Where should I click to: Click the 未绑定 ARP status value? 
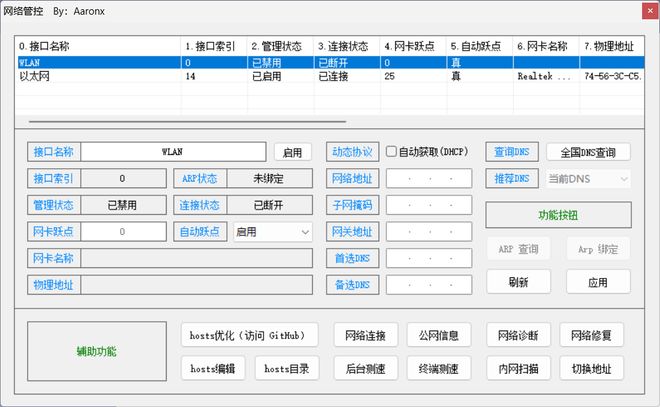point(269,178)
